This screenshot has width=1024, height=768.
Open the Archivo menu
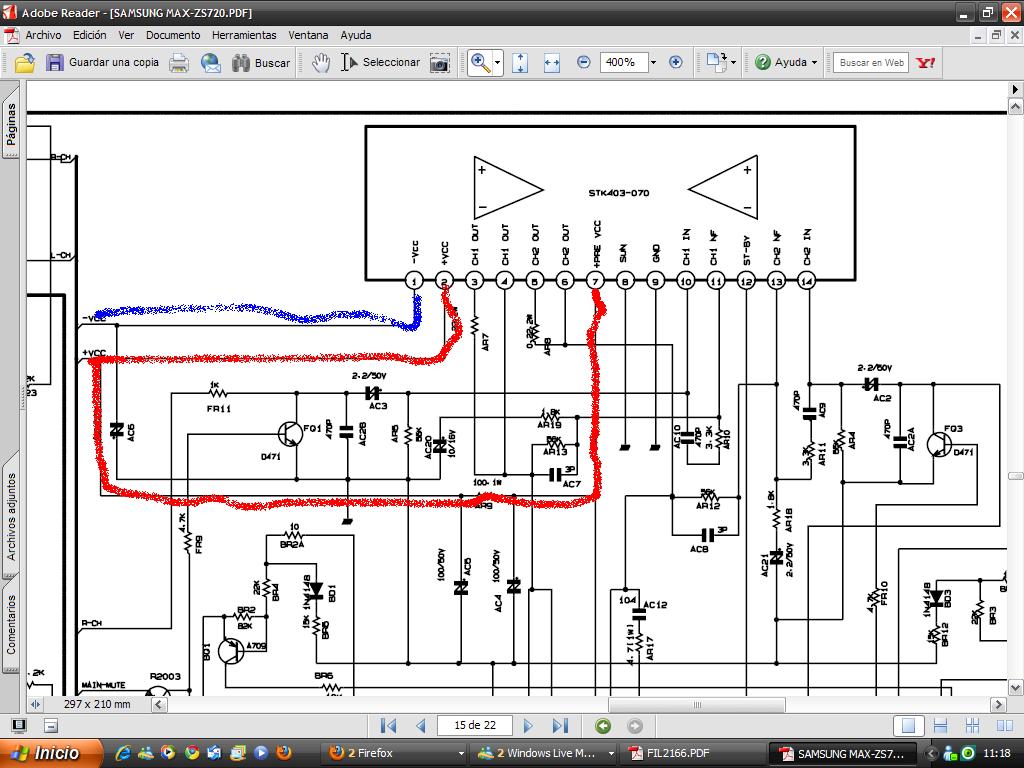[43, 35]
